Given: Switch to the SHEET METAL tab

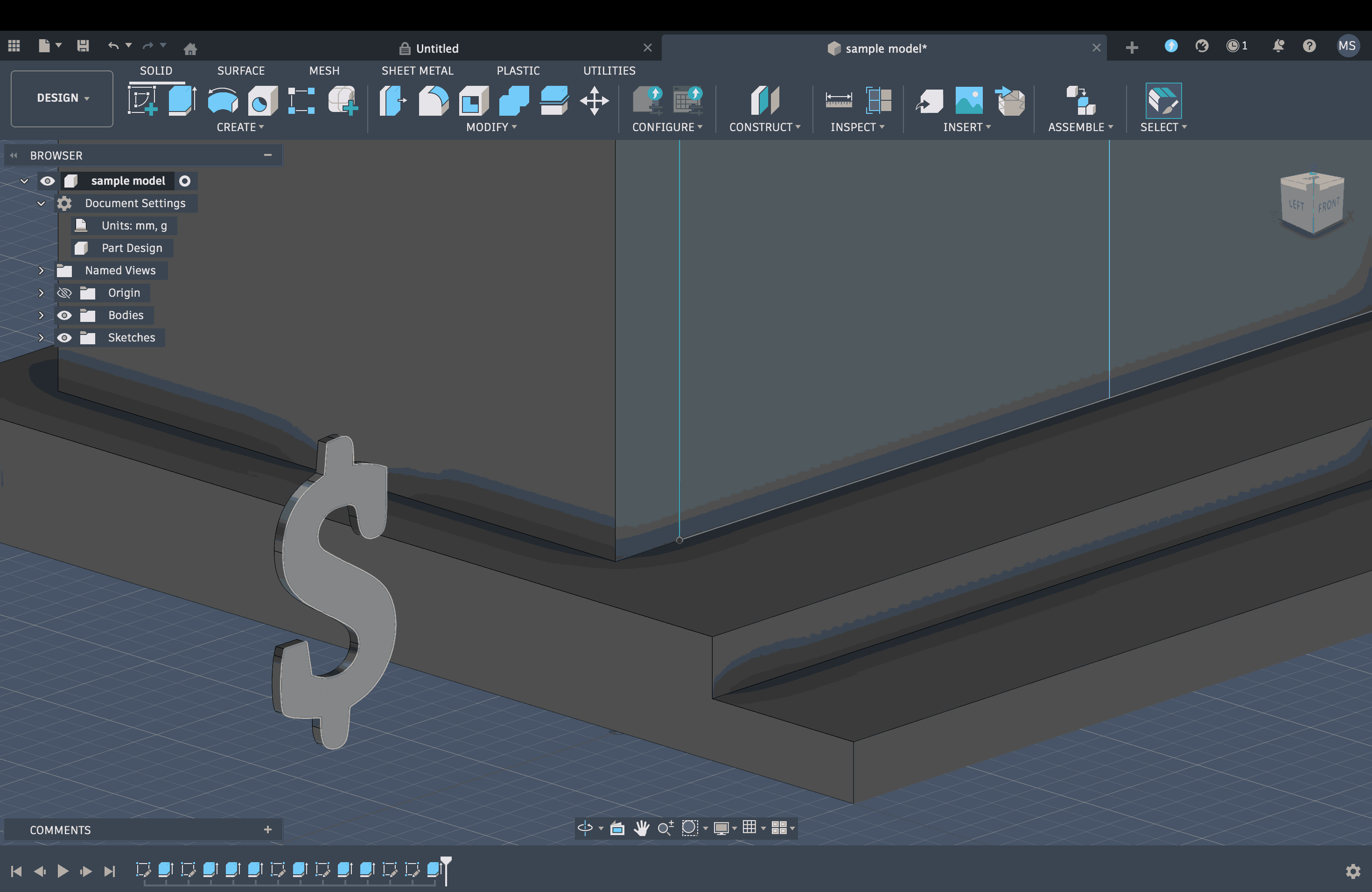Looking at the screenshot, I should pyautogui.click(x=417, y=70).
